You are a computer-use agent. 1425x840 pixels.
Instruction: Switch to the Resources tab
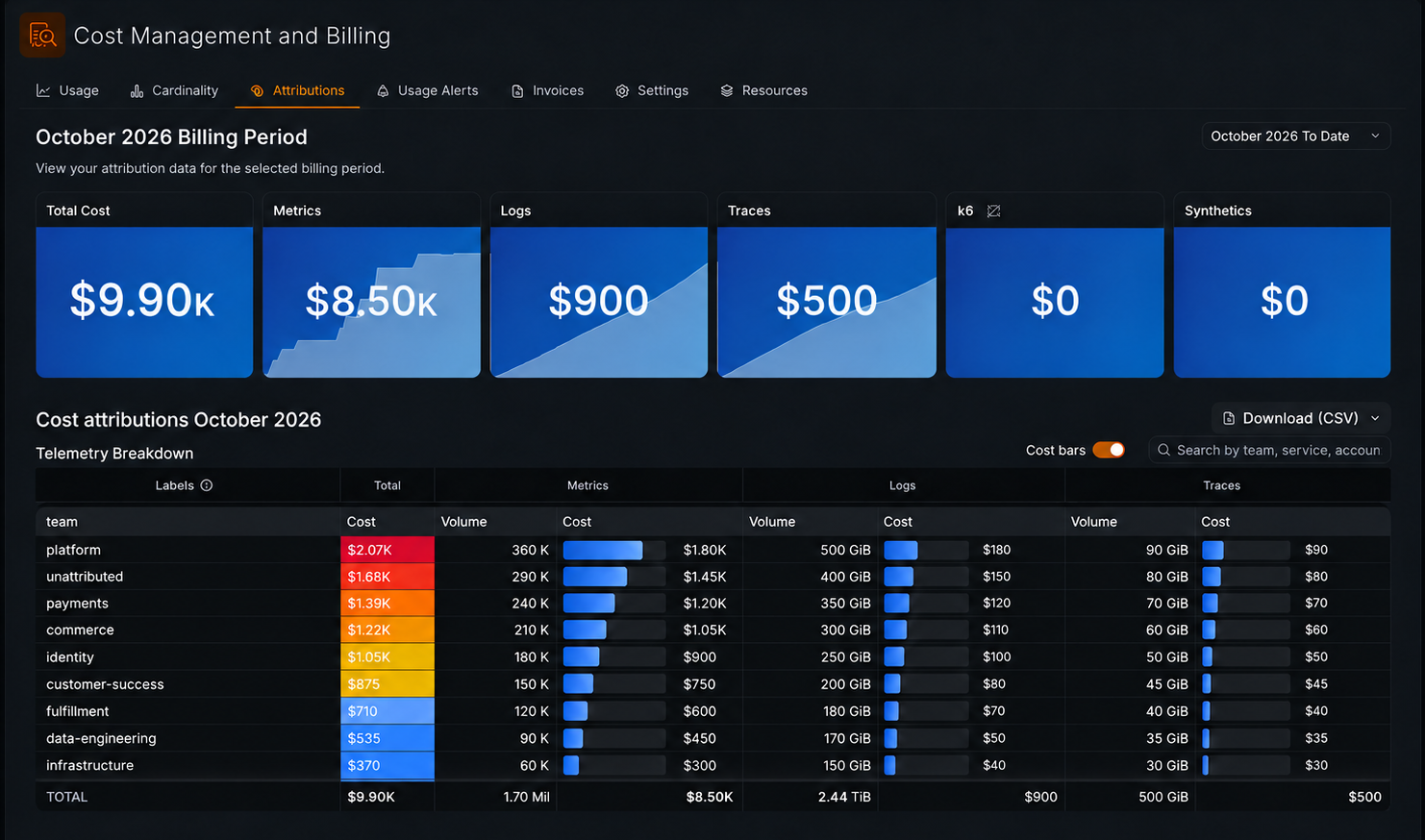tap(763, 90)
